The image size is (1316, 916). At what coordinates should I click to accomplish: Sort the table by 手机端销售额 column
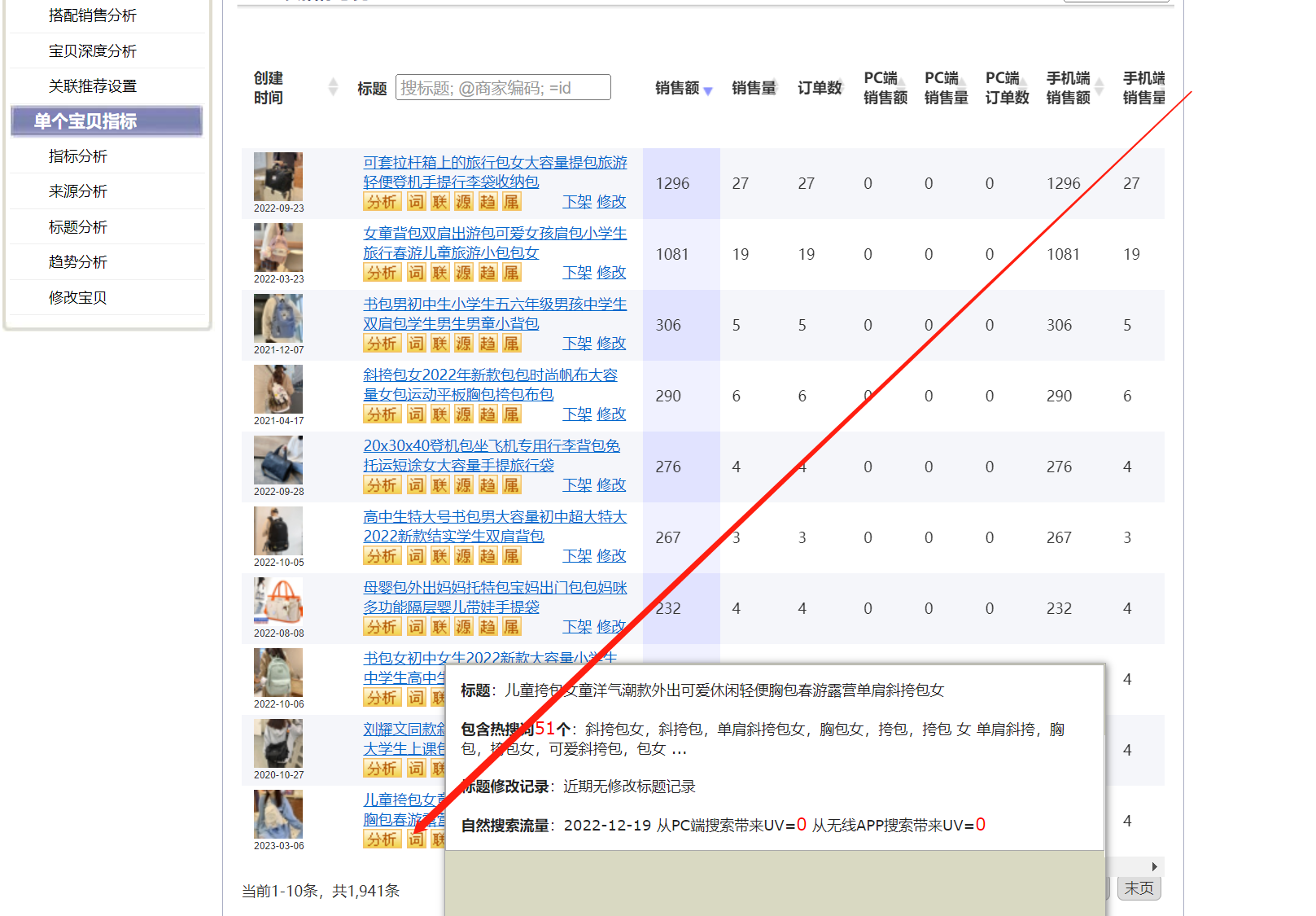point(1100,87)
